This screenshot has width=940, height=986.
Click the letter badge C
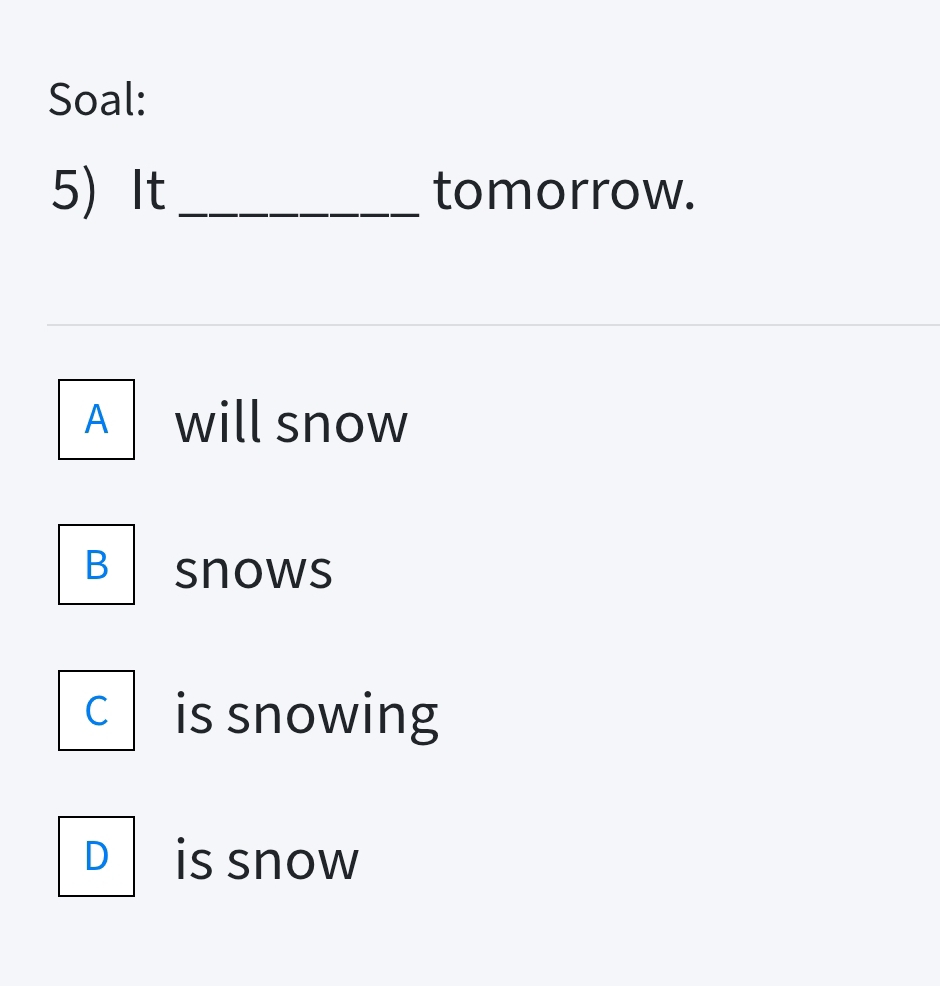point(96,711)
